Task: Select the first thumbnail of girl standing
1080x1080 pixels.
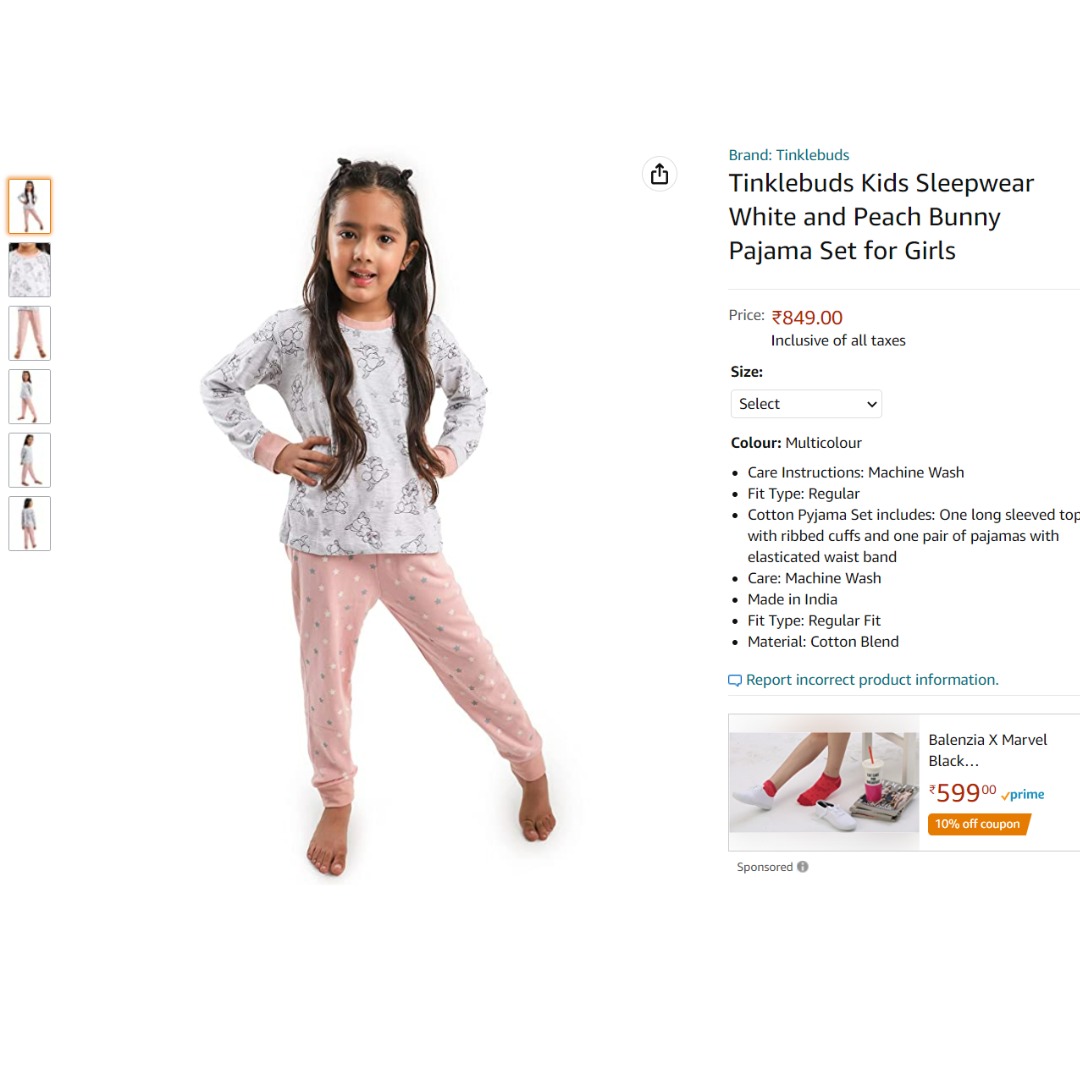Action: [30, 206]
